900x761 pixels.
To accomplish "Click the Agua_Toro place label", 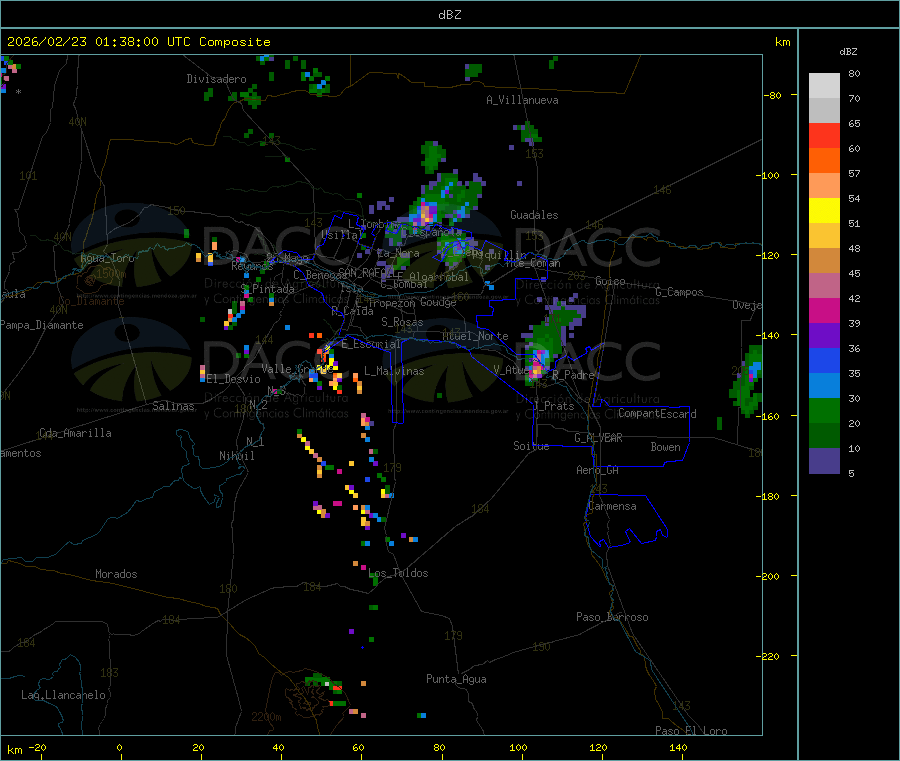I will coord(107,258).
